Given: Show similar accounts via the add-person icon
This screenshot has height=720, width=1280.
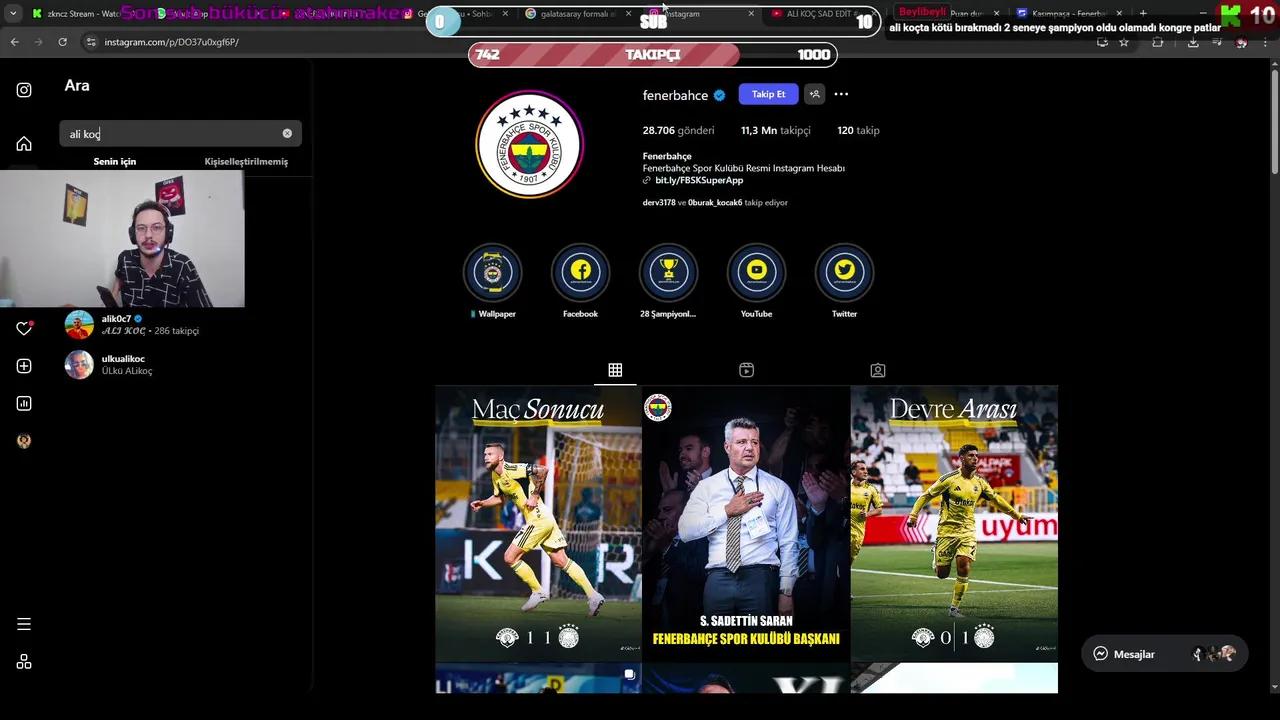Looking at the screenshot, I should [814, 94].
